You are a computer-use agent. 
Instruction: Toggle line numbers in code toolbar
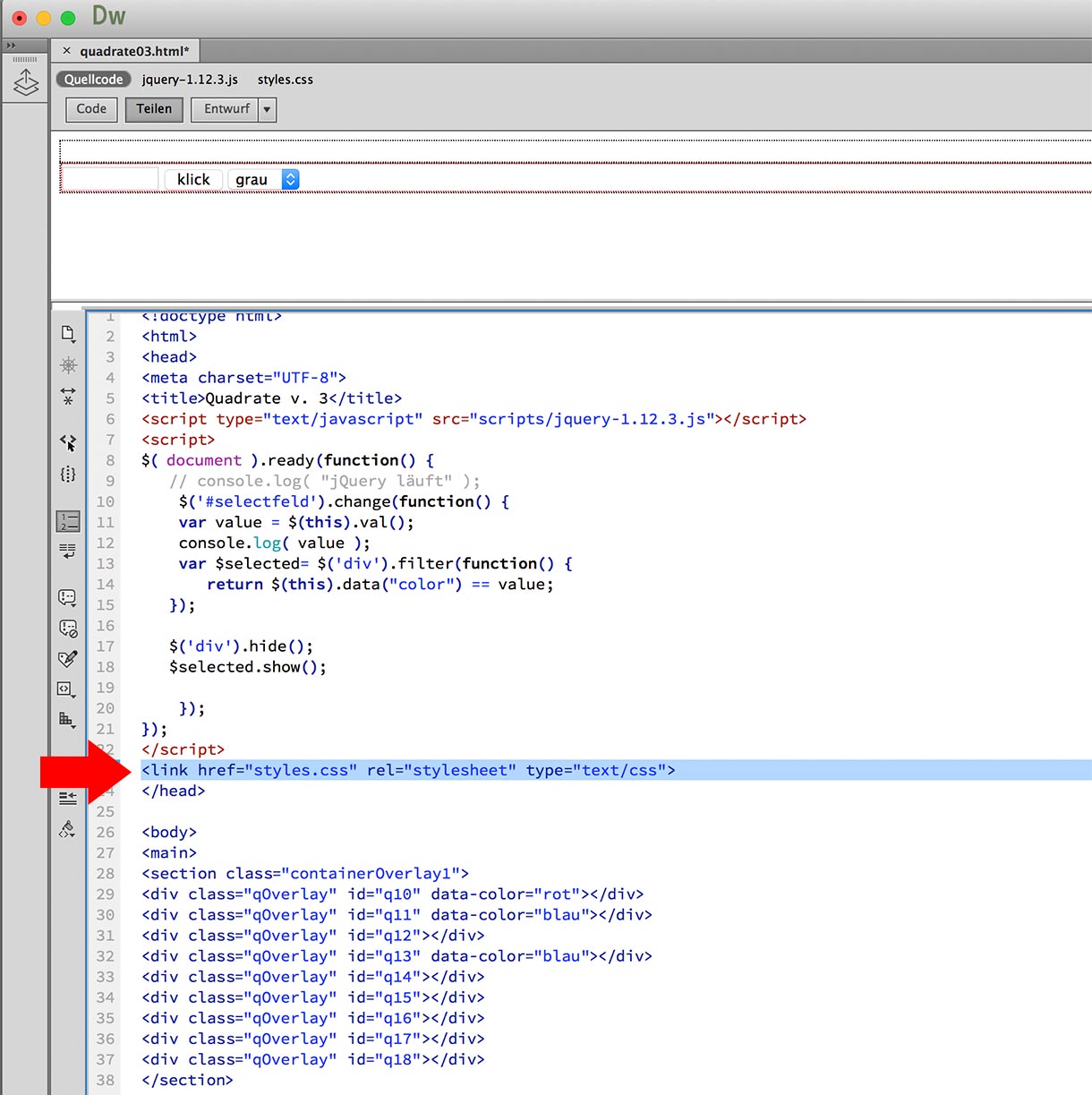(67, 521)
